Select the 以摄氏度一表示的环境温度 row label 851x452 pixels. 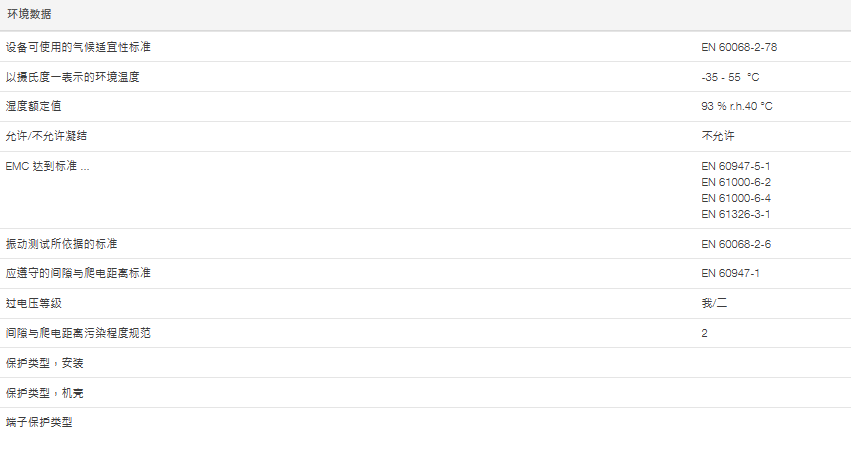(72, 77)
